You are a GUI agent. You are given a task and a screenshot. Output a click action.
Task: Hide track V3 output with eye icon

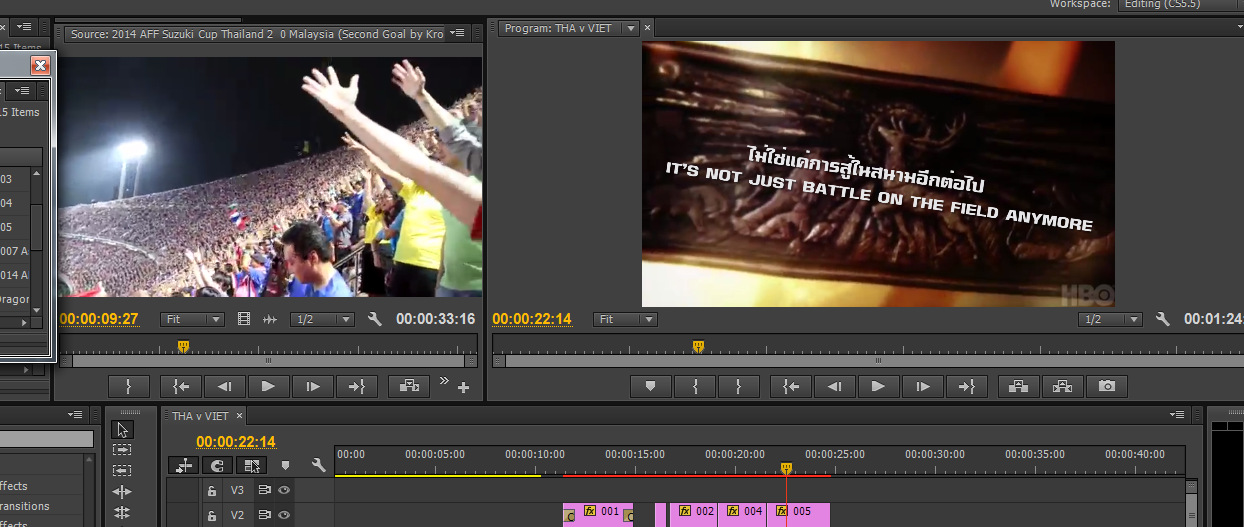(x=284, y=491)
